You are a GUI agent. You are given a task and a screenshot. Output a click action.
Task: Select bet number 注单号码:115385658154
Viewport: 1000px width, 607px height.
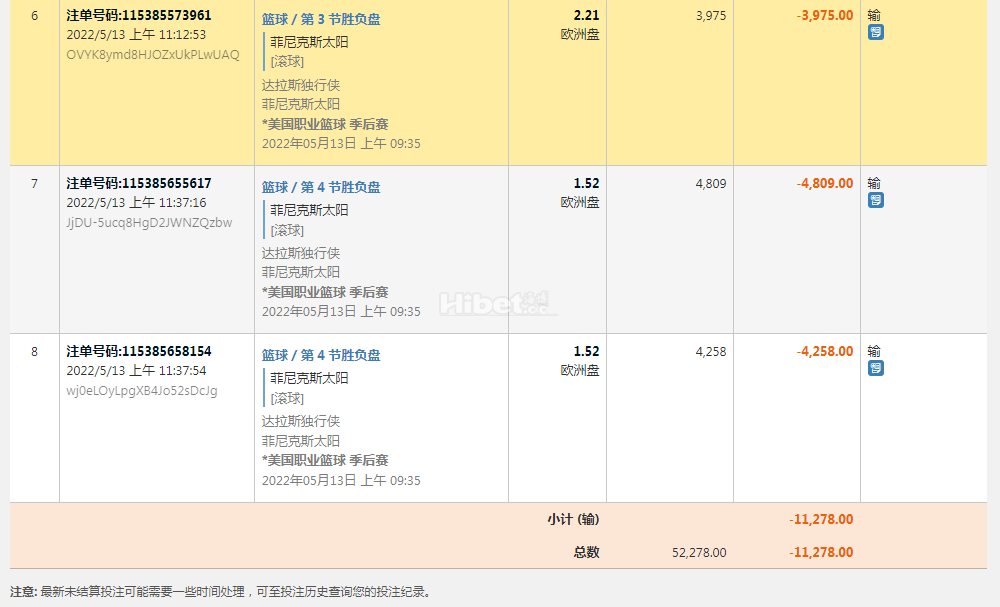[139, 352]
